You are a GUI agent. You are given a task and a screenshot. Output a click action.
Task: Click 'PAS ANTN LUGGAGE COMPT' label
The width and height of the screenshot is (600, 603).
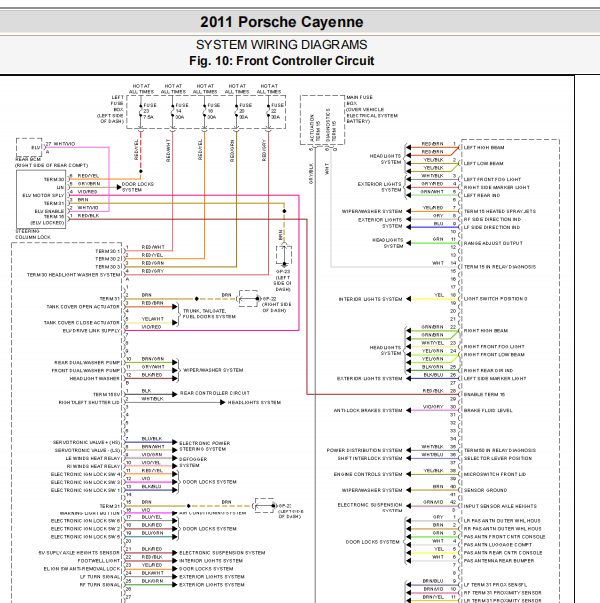[x=498, y=545]
